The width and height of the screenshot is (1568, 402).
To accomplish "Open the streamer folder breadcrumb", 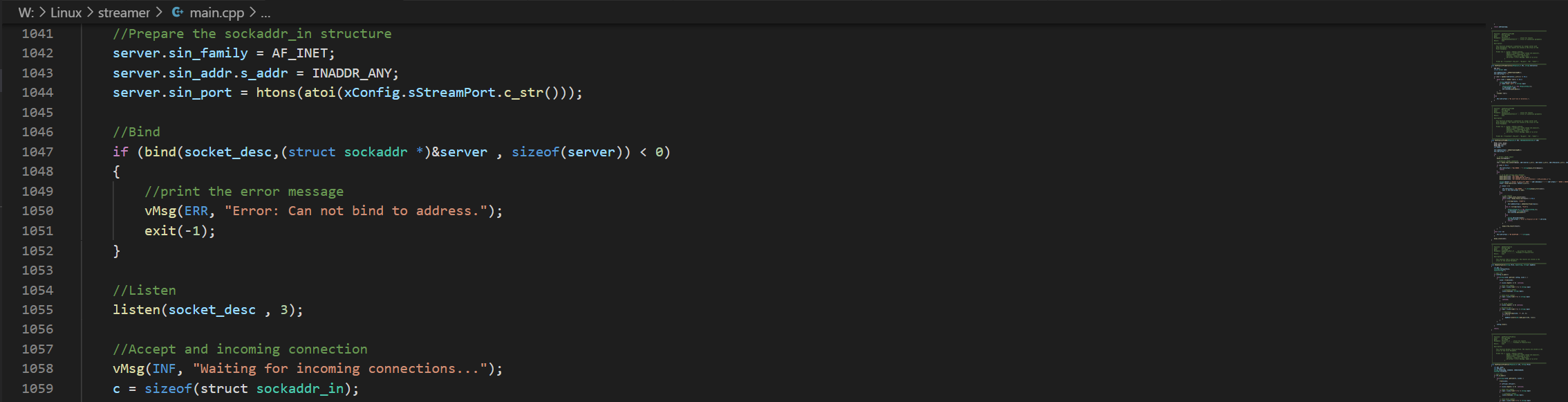I will pyautogui.click(x=124, y=12).
